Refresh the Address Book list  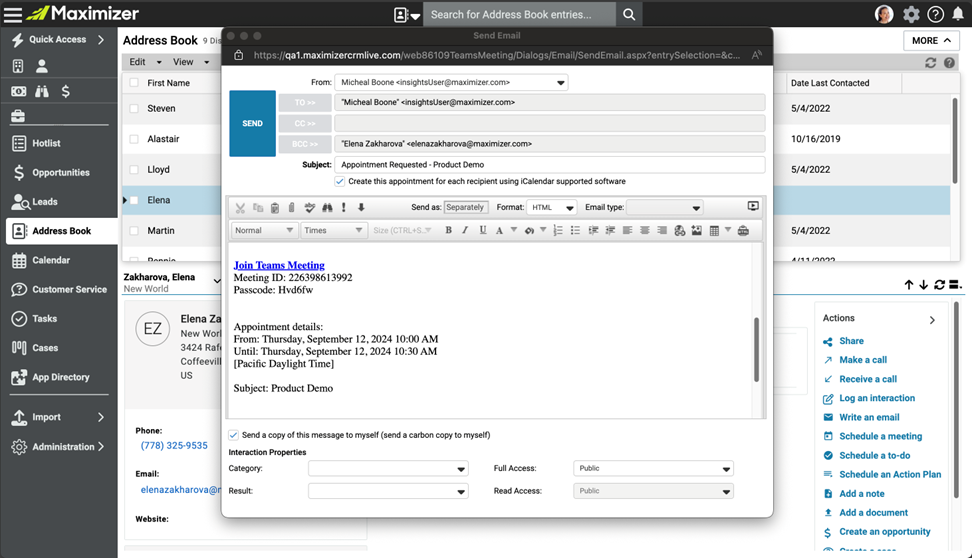click(930, 63)
